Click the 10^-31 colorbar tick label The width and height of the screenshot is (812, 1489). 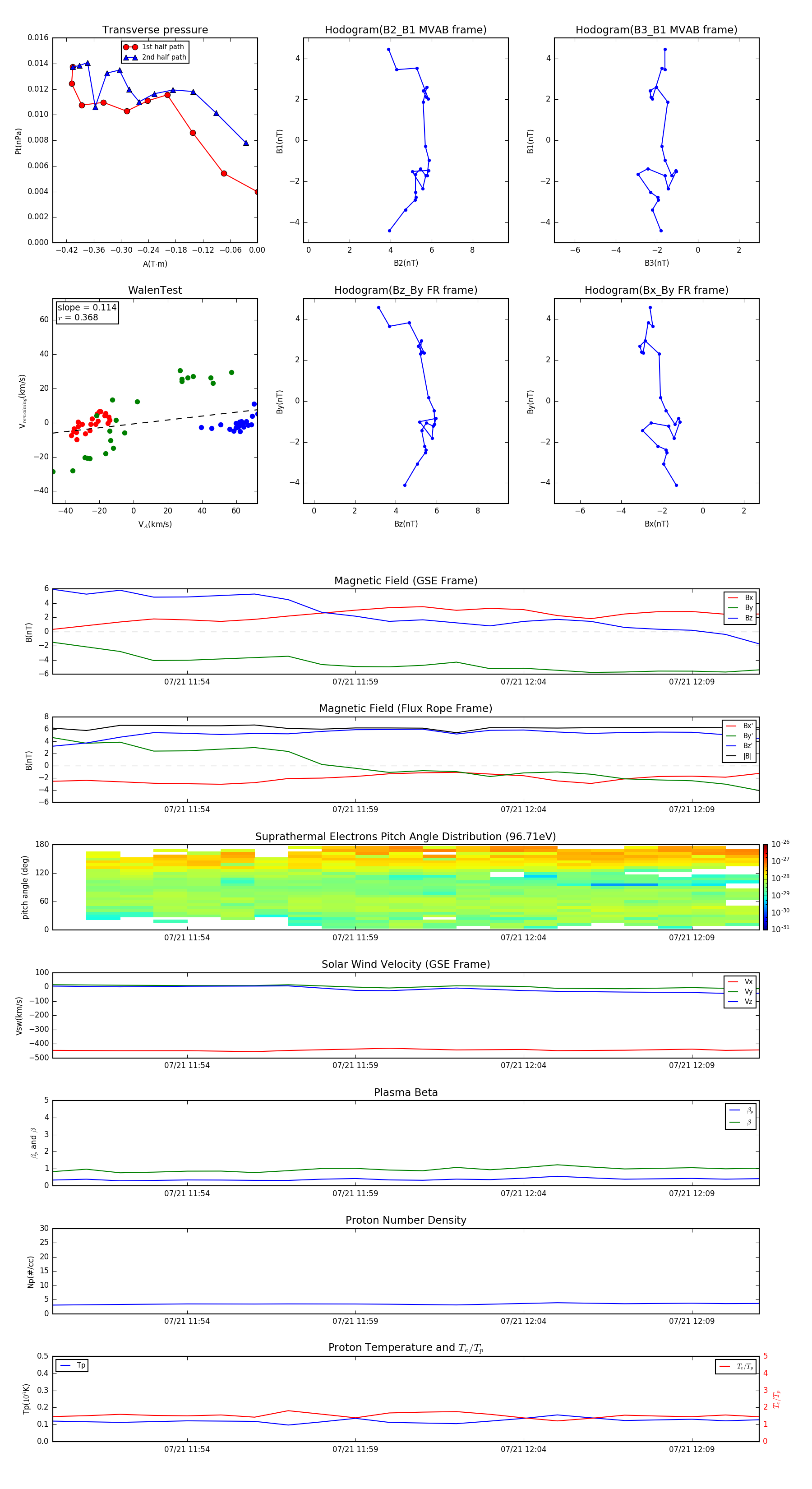[x=780, y=929]
